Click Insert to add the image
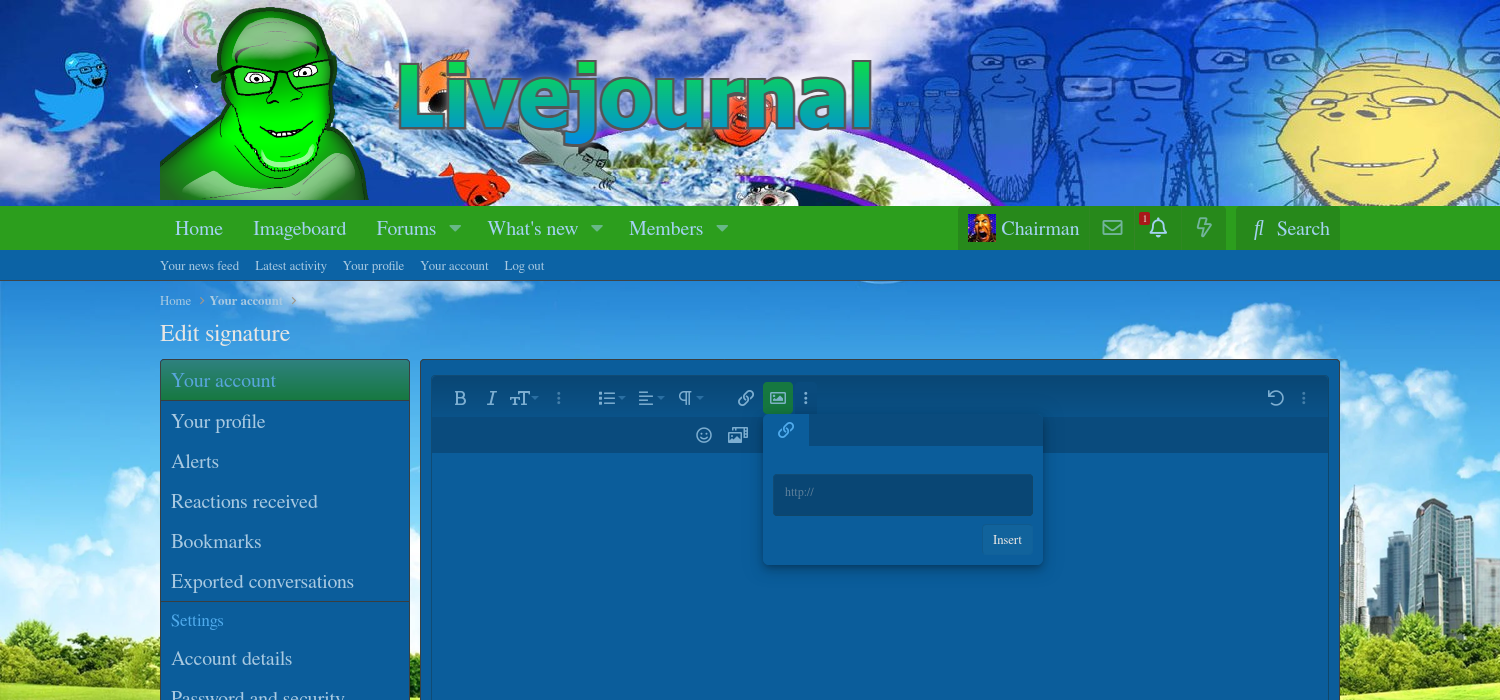 pyautogui.click(x=1007, y=540)
